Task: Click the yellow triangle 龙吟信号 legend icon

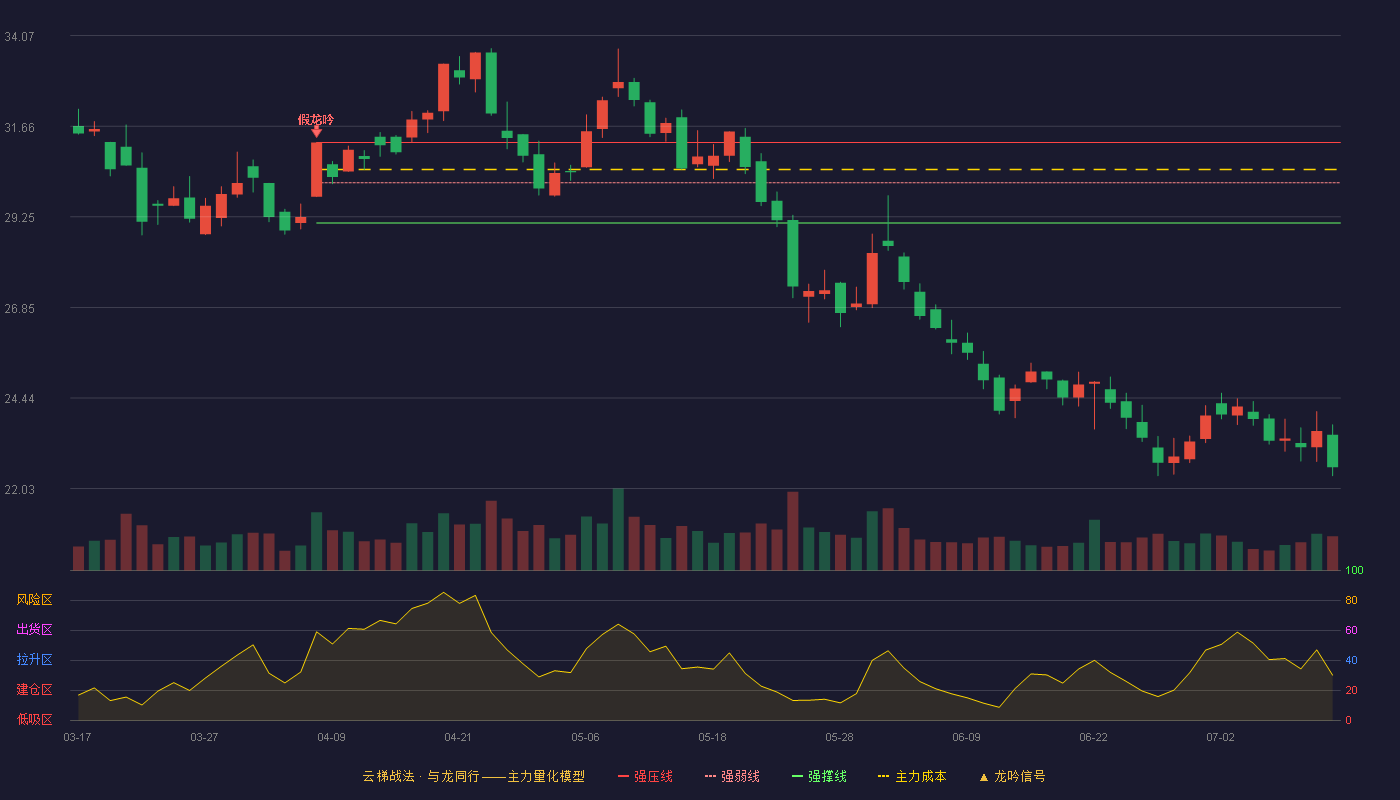Action: click(x=983, y=777)
